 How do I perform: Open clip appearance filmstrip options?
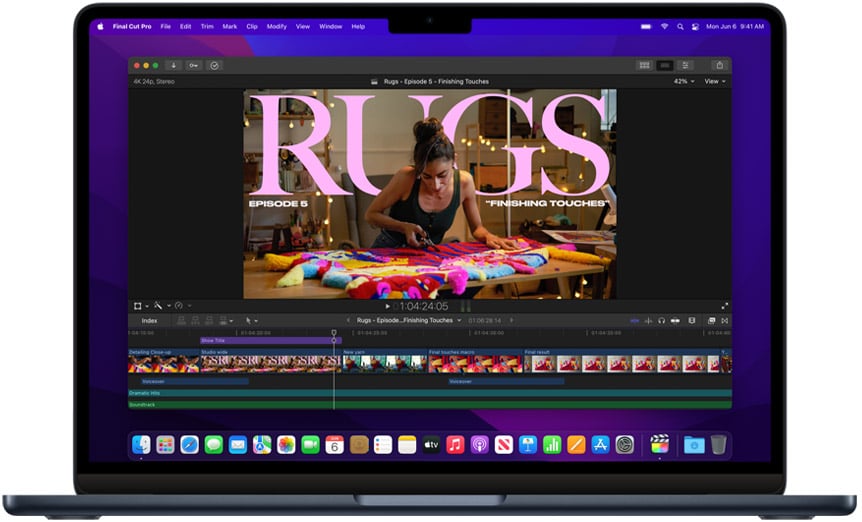click(692, 321)
